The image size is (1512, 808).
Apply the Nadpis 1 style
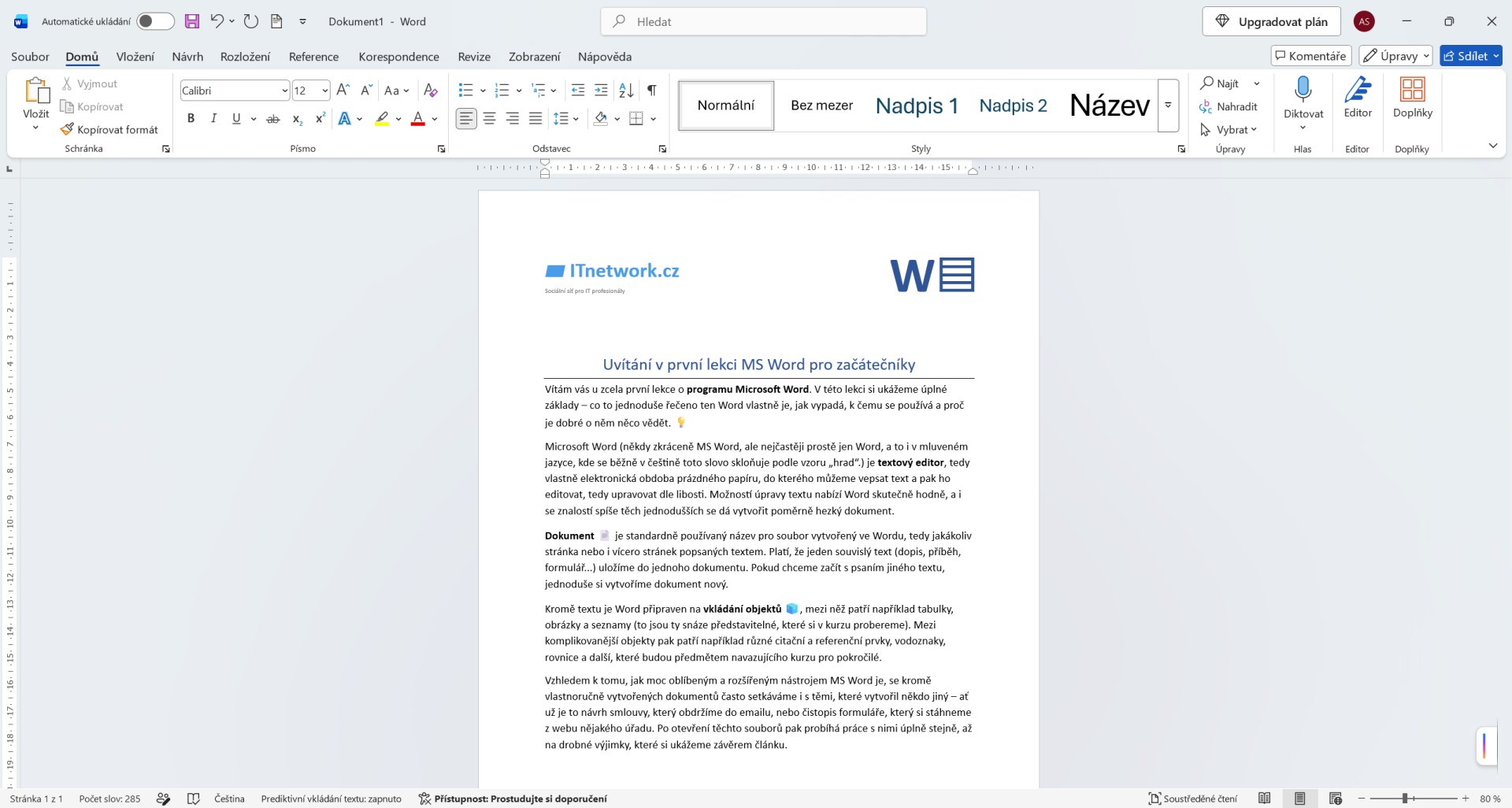pos(917,106)
